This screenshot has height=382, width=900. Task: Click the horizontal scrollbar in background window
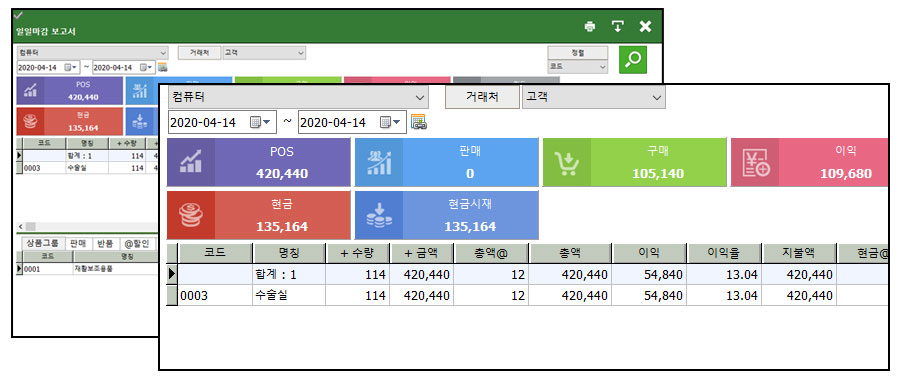click(x=86, y=227)
